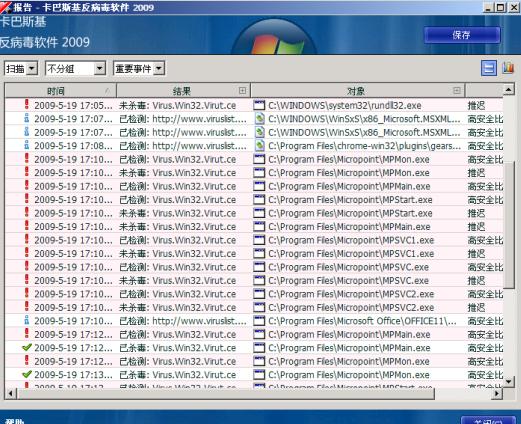Click script file icon of chrome-win32 gears row

260,146
